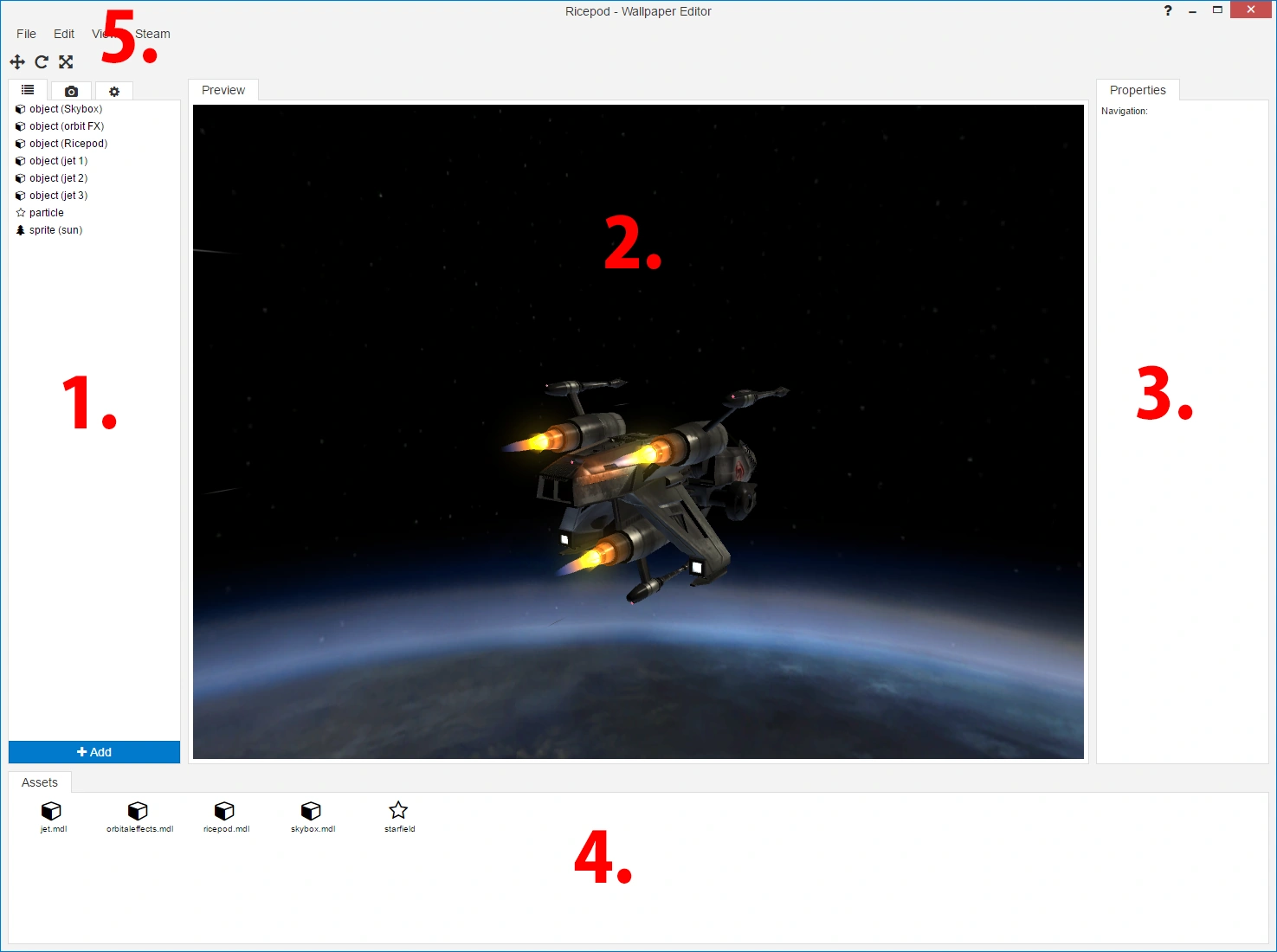Select the Scale tool in toolbar
This screenshot has height=952, width=1277.
point(66,62)
